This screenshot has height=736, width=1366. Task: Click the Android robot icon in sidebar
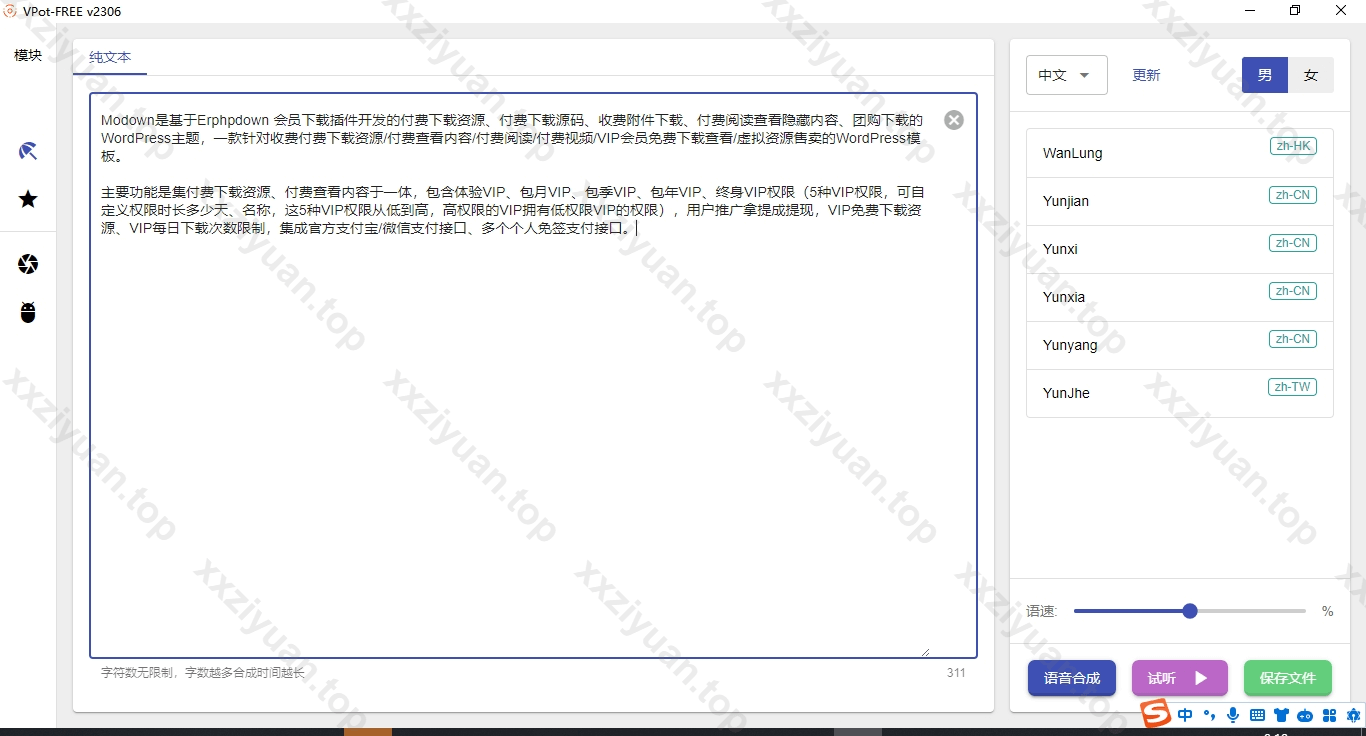28,312
